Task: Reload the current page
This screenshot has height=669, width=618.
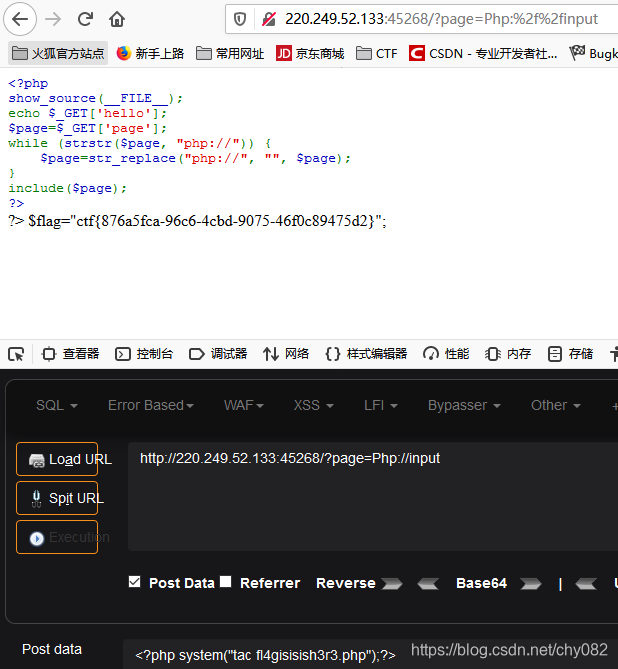Action: click(85, 19)
